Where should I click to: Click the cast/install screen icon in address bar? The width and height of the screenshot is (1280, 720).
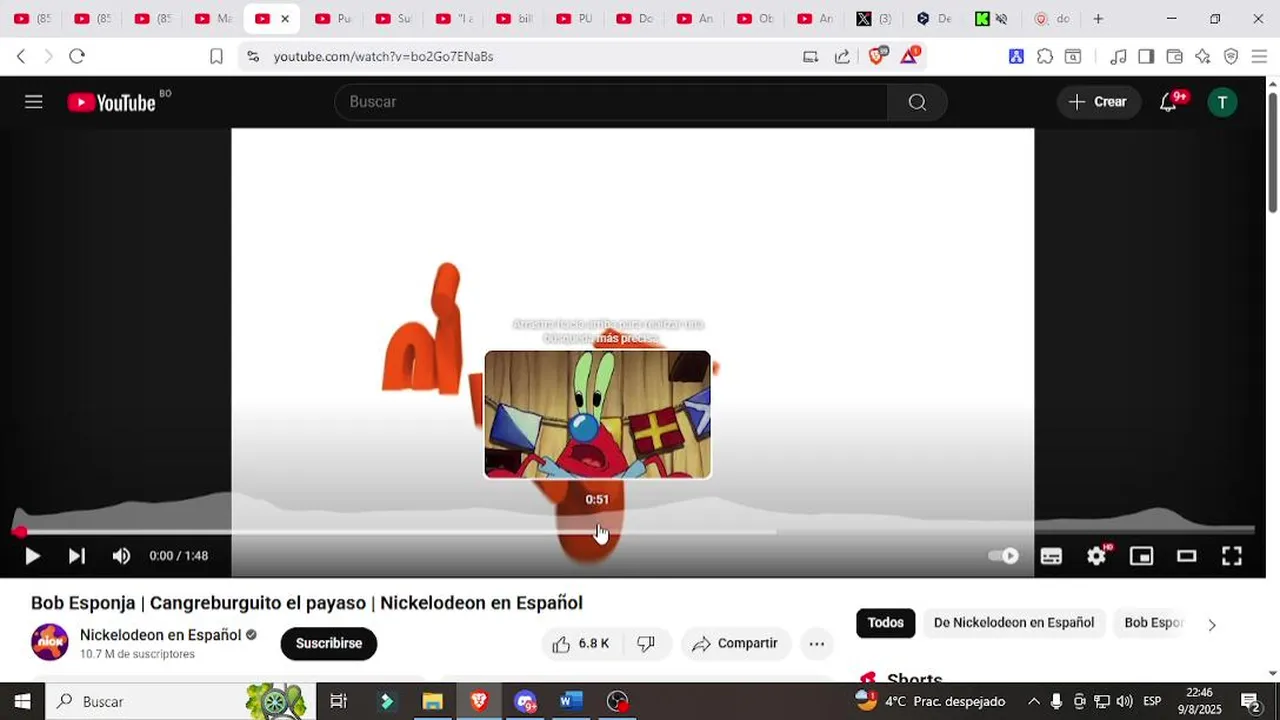pos(811,57)
